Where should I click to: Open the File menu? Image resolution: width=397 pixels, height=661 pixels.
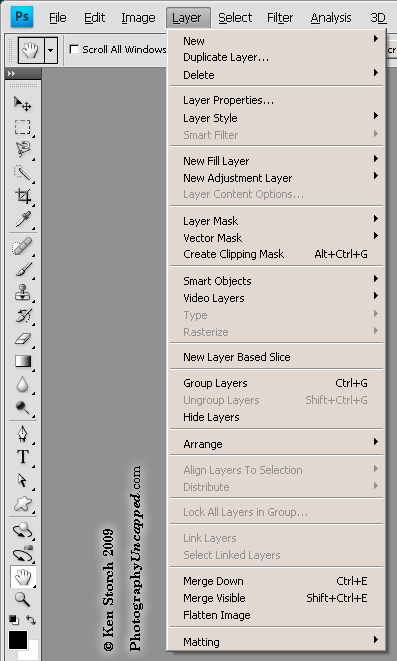click(x=58, y=18)
